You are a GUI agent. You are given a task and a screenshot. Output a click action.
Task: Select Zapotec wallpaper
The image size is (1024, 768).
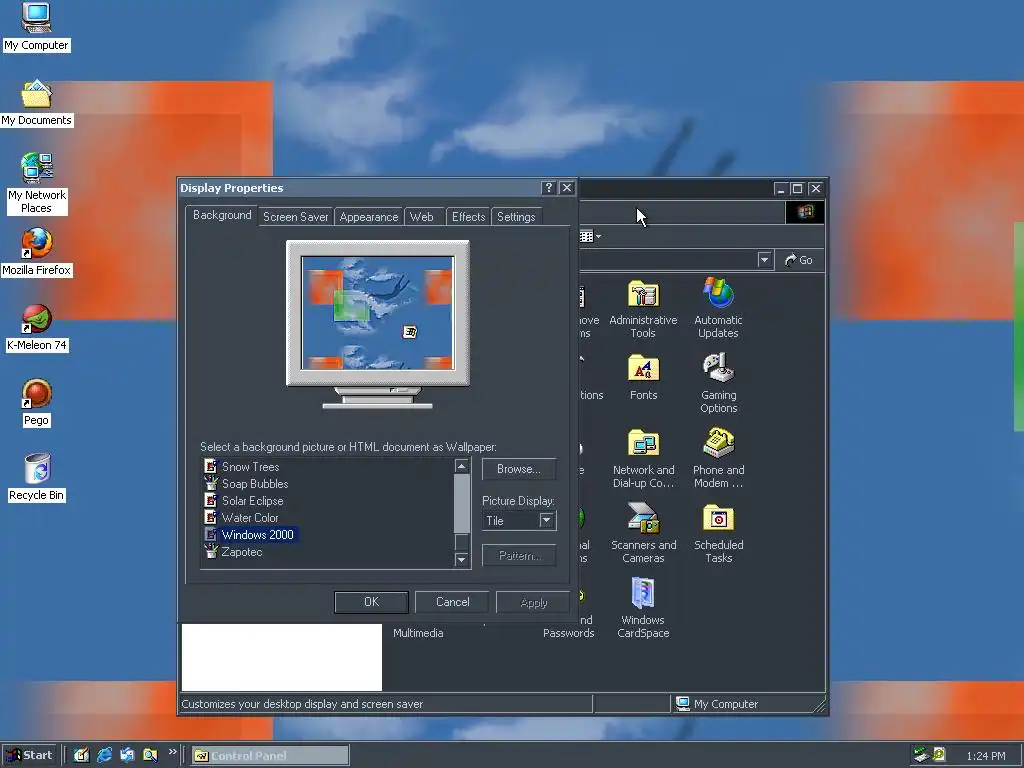point(242,552)
